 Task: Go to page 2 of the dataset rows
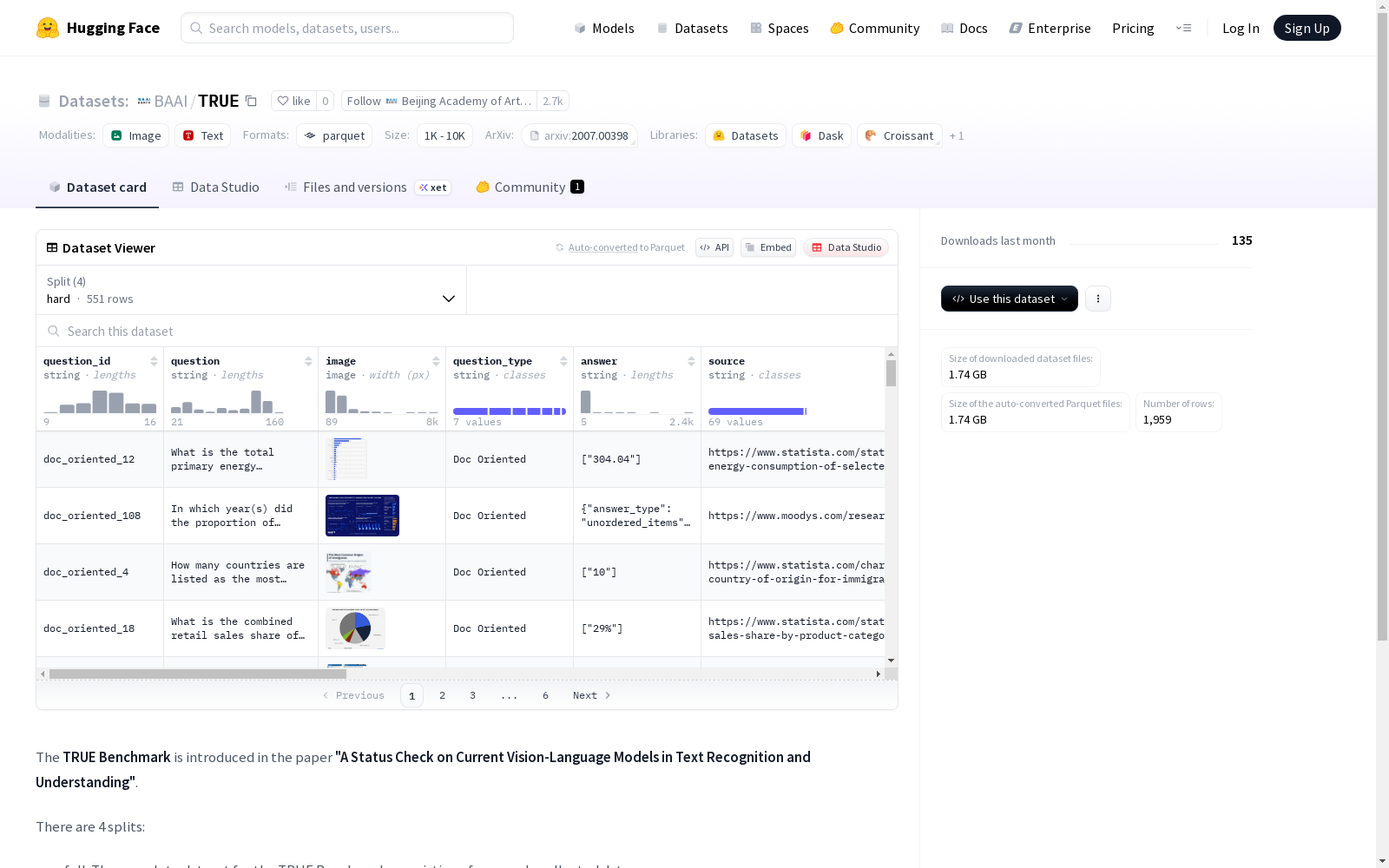click(x=443, y=695)
